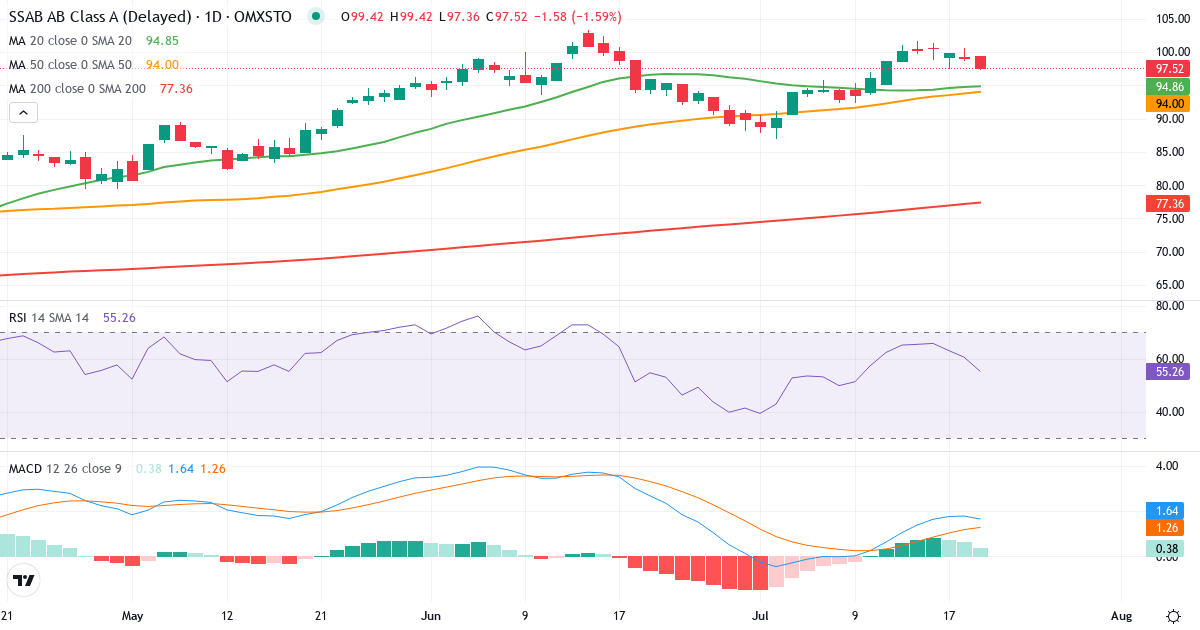Collapse the indicator legend chevron
This screenshot has height=630, width=1200.
pyautogui.click(x=23, y=111)
